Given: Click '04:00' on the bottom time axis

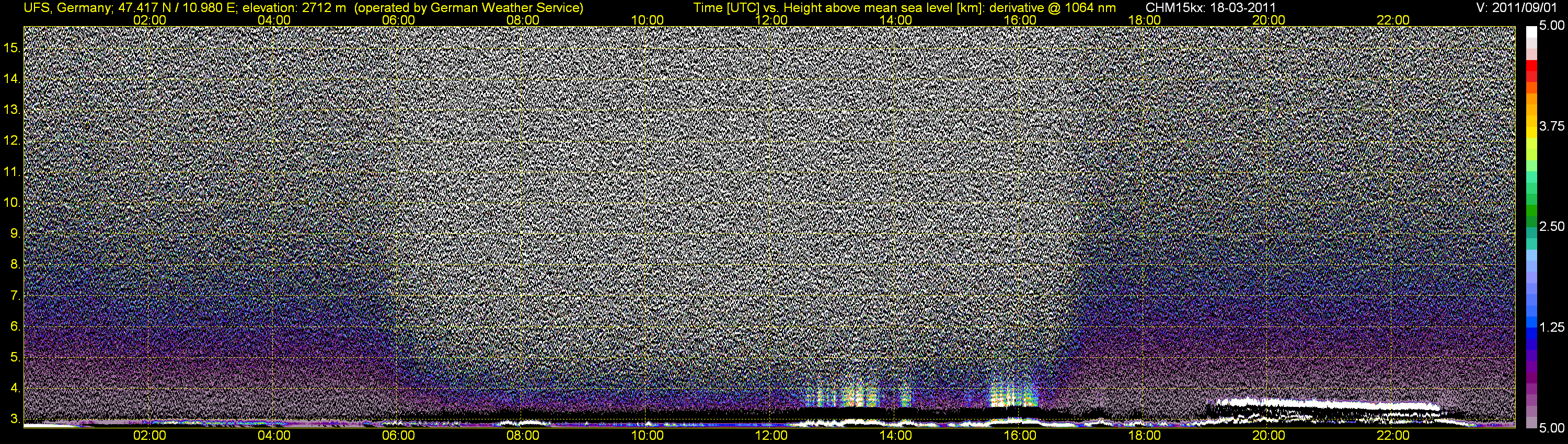Looking at the screenshot, I should click(x=274, y=436).
